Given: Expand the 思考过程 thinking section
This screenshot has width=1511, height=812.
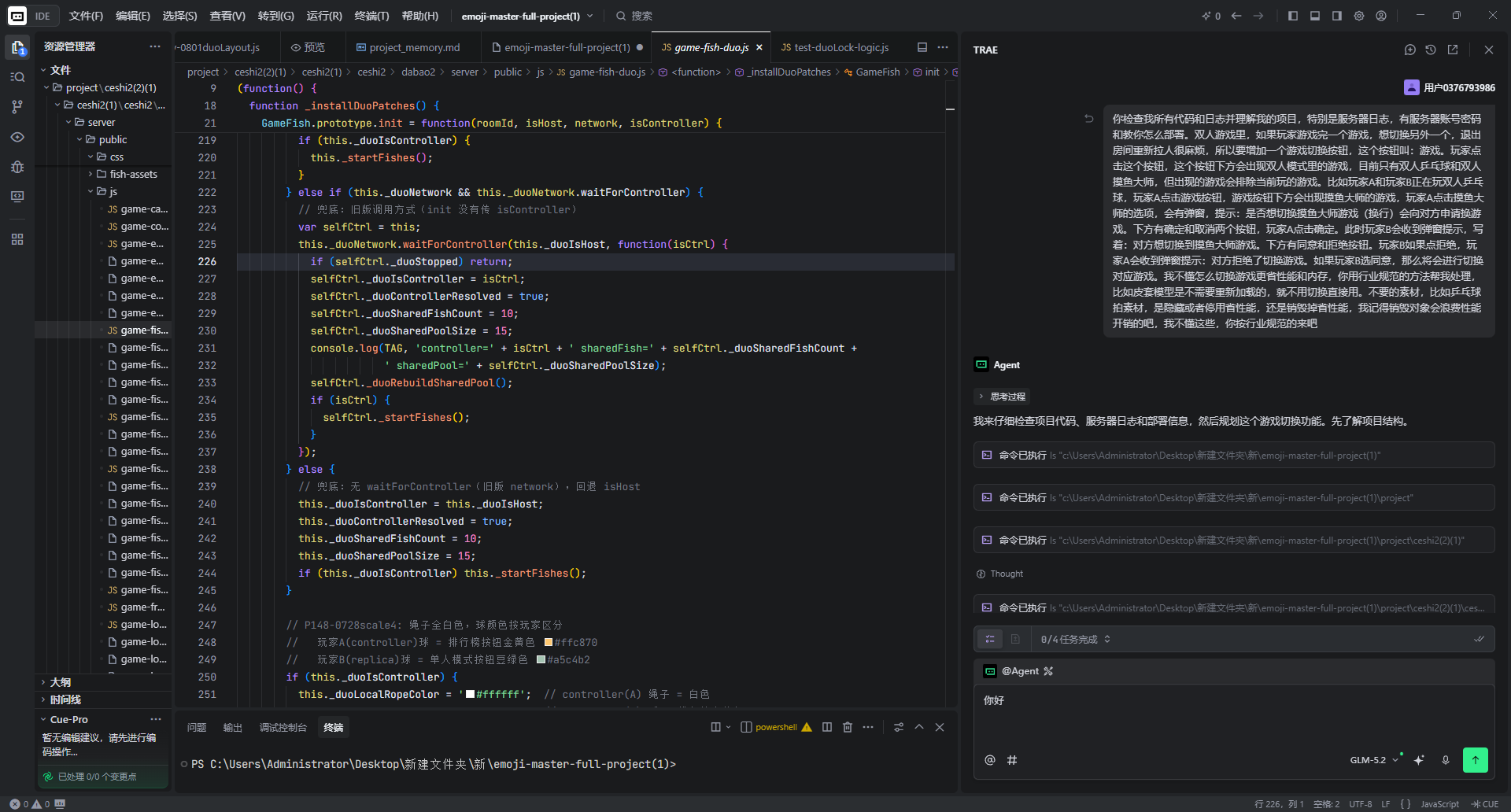Looking at the screenshot, I should click(1002, 397).
